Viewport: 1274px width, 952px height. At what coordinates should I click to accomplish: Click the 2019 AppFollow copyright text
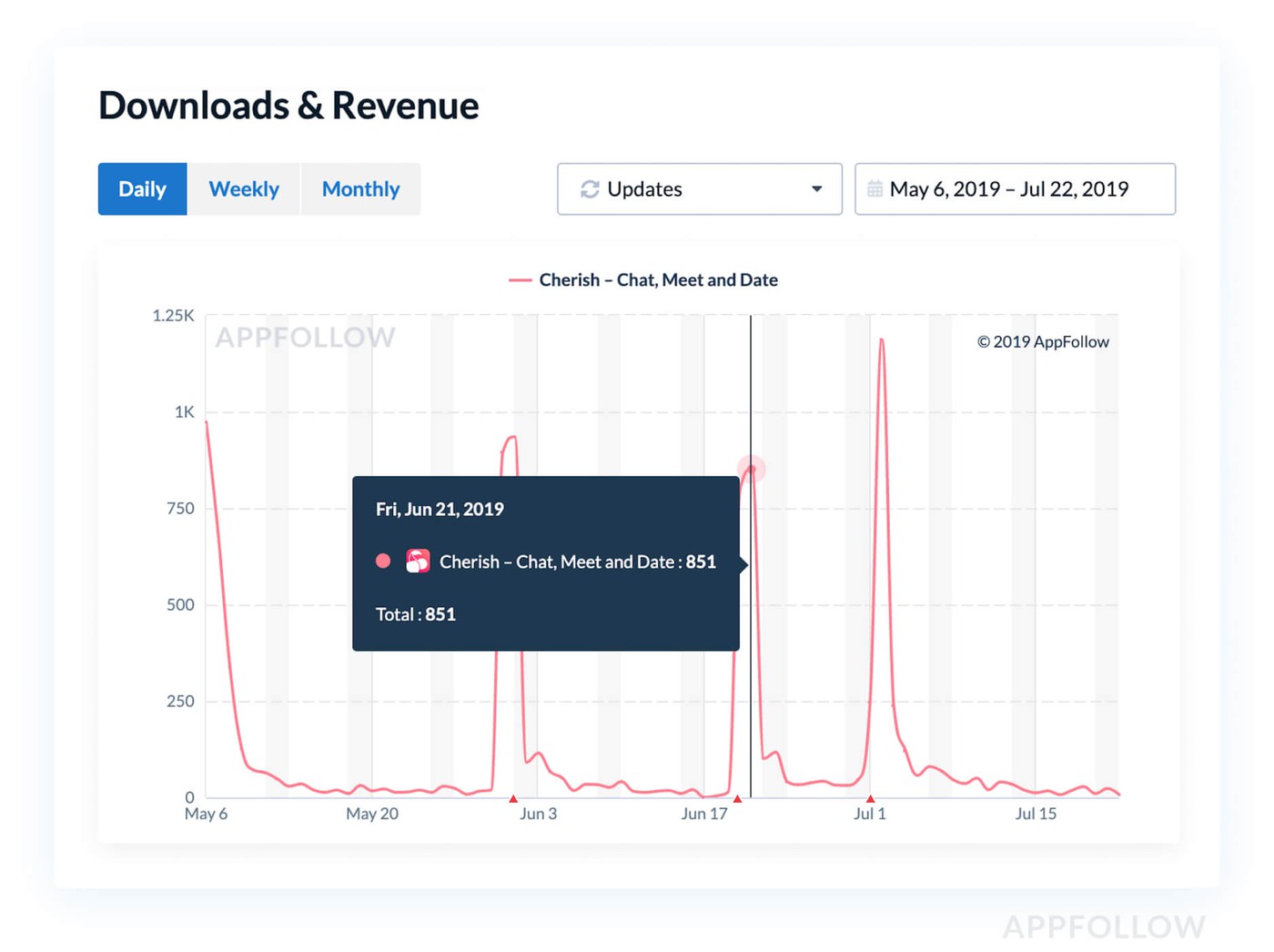click(1043, 342)
